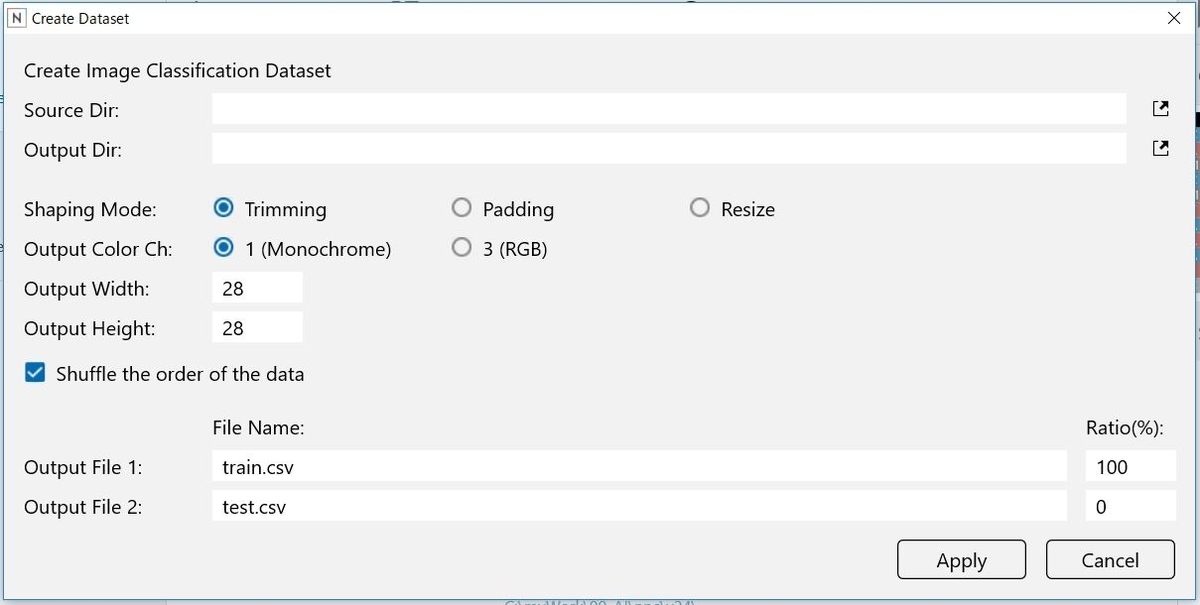Choose 1 (Monochrome) output color channel
Screen dimensions: 1200x605
point(225,248)
